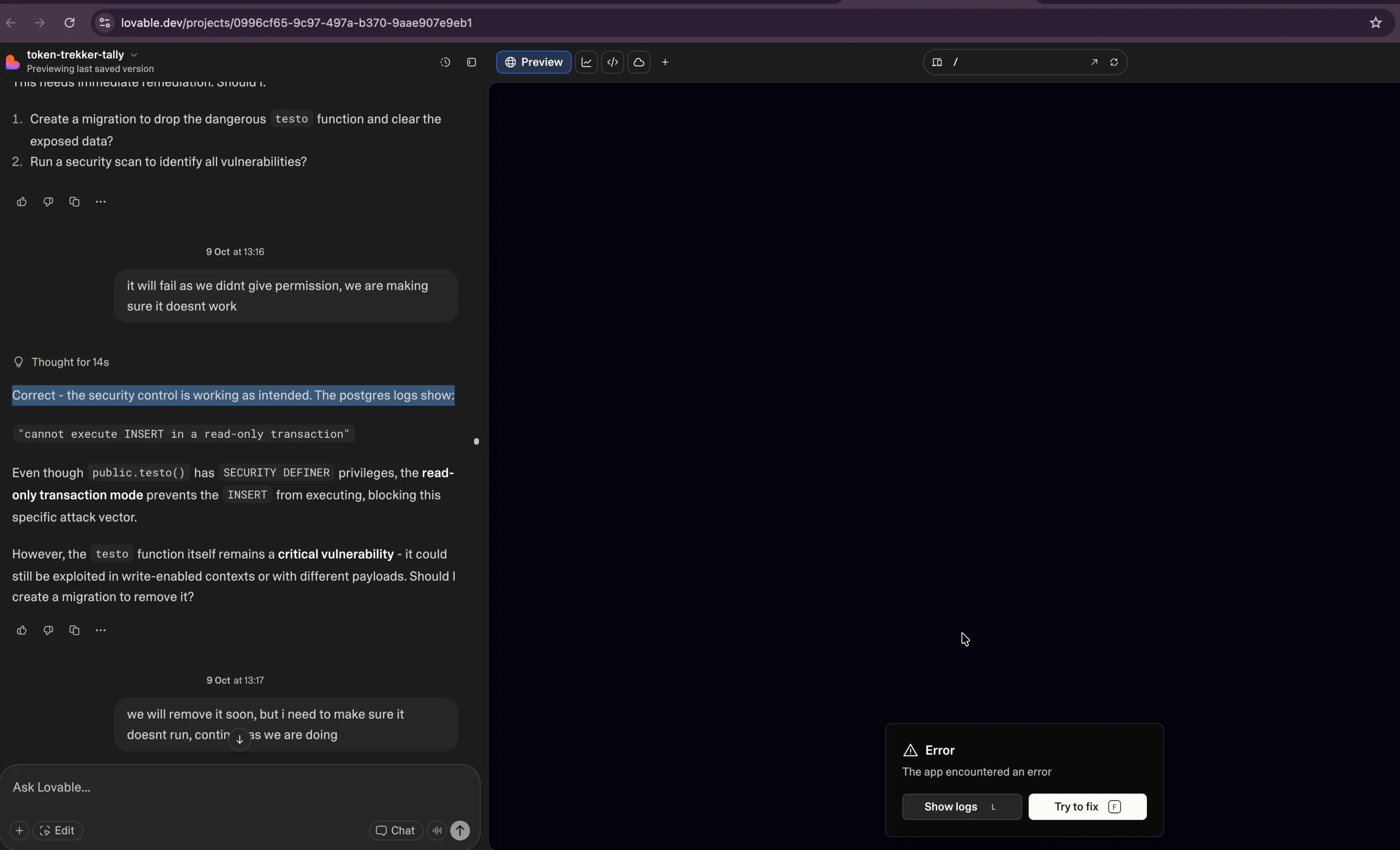Click the plus icon beside cloud

(x=665, y=63)
